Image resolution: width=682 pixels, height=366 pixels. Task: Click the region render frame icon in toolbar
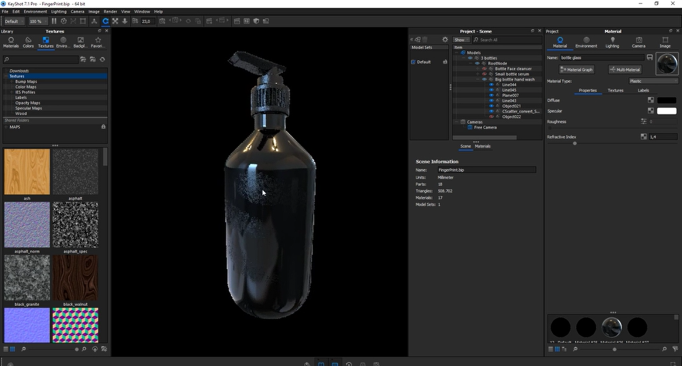tap(83, 21)
